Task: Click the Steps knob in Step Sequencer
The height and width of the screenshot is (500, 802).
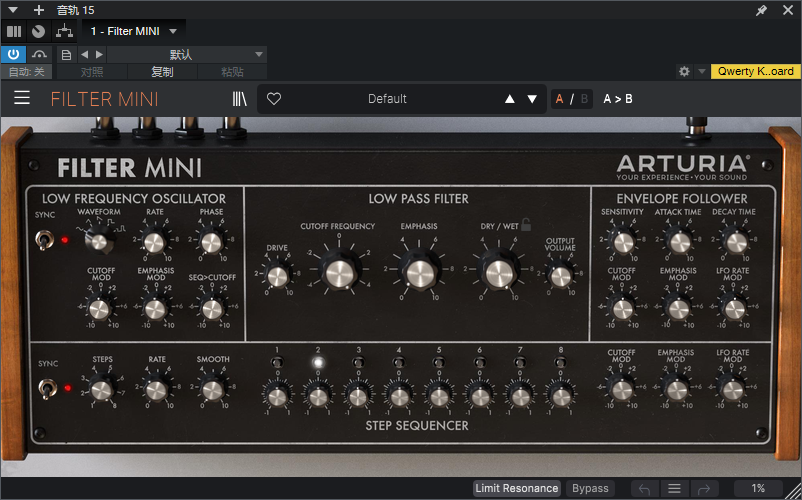Action: [x=102, y=390]
